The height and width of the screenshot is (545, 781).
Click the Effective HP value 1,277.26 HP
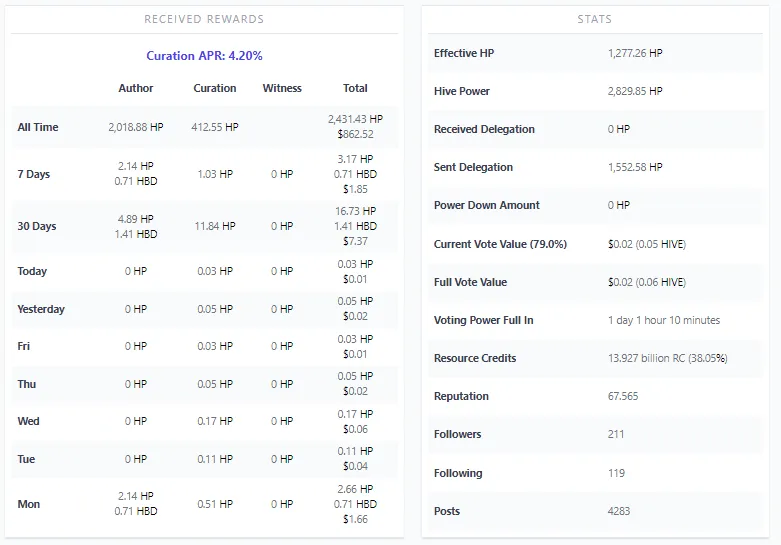tap(635, 53)
